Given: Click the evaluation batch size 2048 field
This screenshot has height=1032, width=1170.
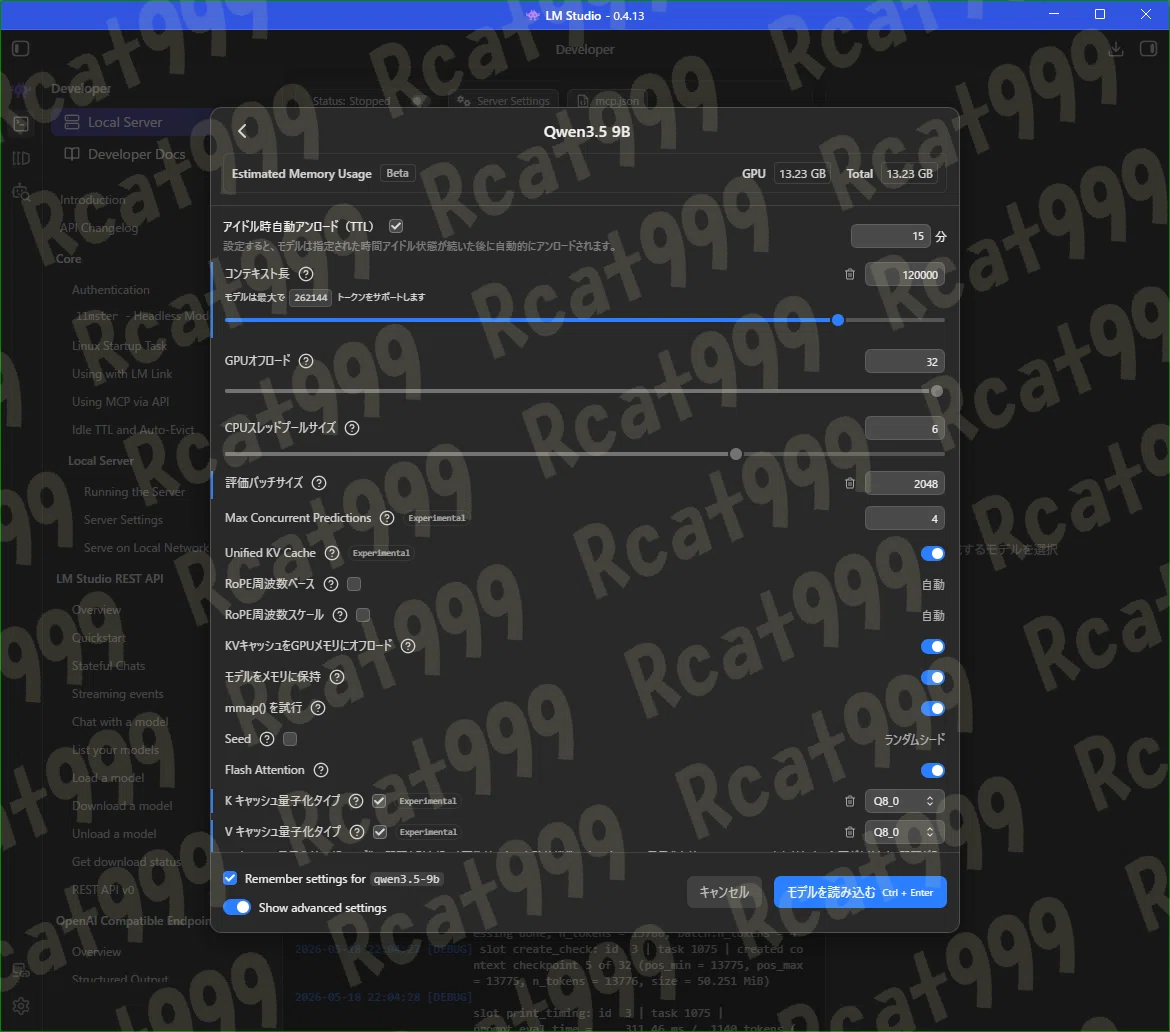Looking at the screenshot, I should 904,484.
